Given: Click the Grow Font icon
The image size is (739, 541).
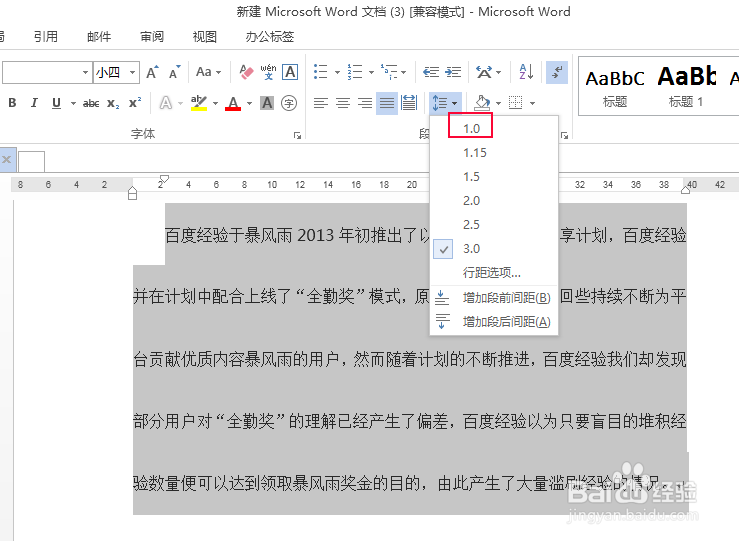Looking at the screenshot, I should click(x=152, y=72).
